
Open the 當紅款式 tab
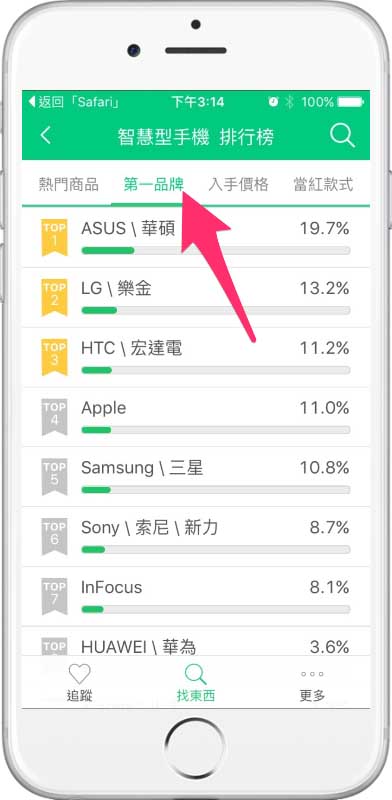(x=323, y=184)
